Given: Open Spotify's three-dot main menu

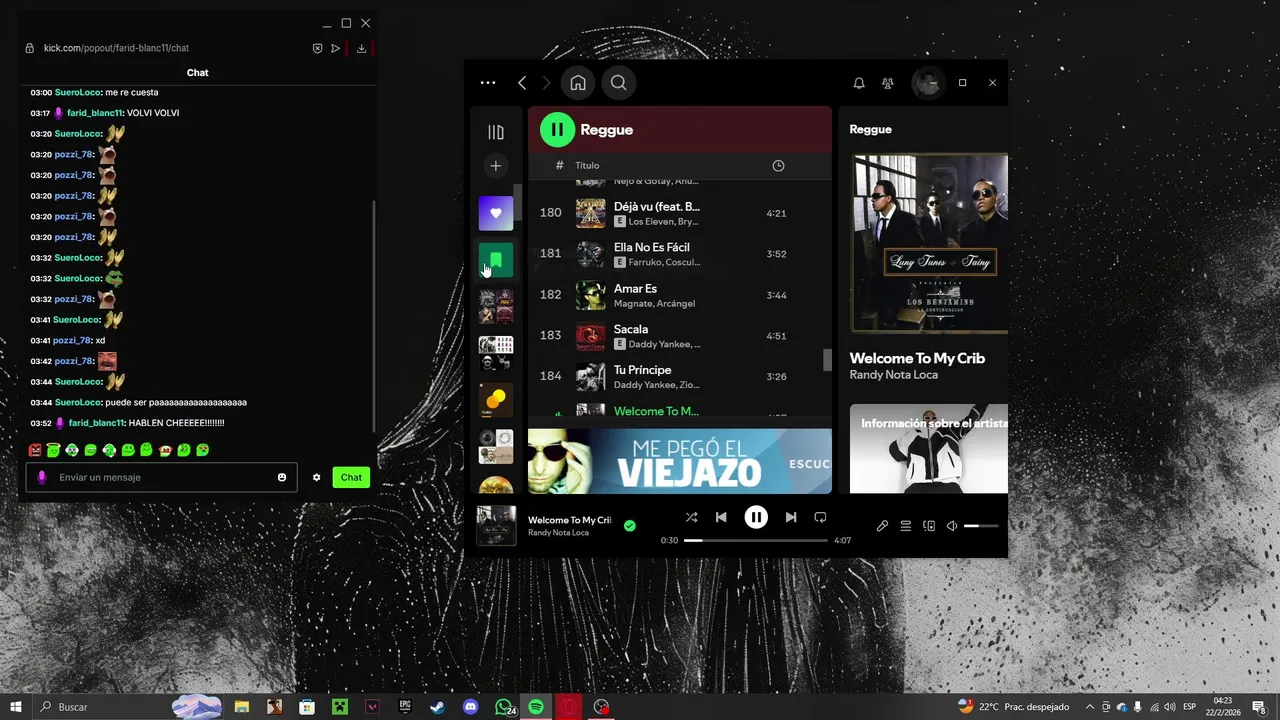Looking at the screenshot, I should [488, 83].
